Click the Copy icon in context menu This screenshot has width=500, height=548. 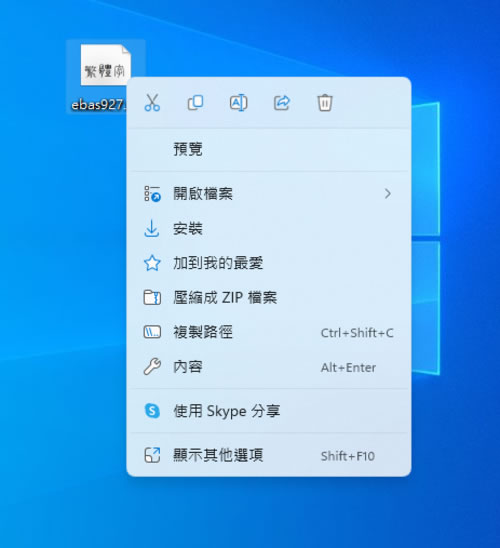coord(195,103)
